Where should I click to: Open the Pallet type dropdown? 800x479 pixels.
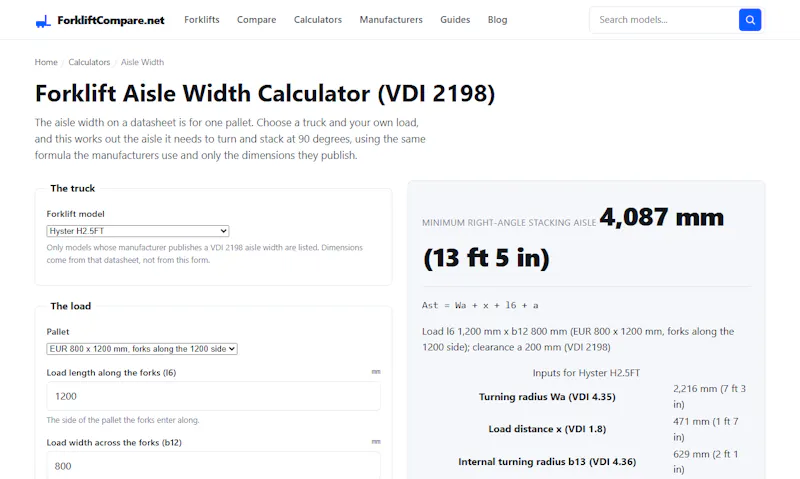pyautogui.click(x=142, y=349)
